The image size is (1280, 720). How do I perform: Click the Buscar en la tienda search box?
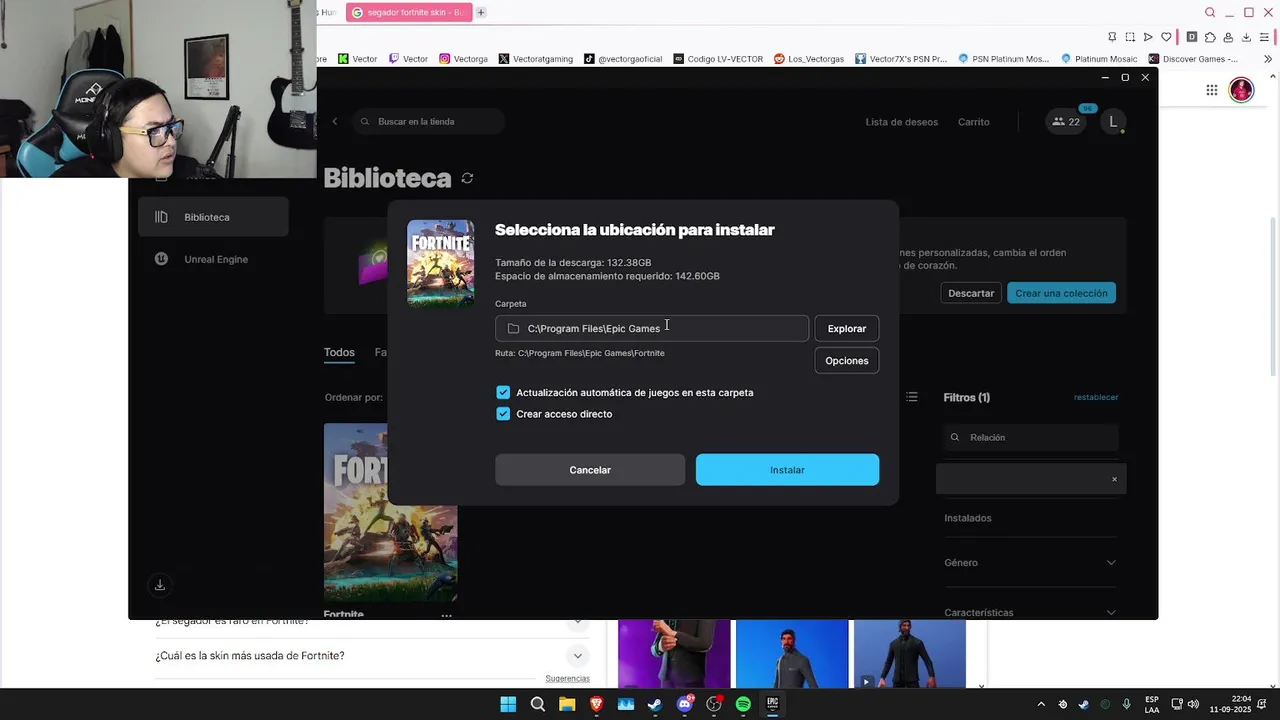[x=428, y=121]
